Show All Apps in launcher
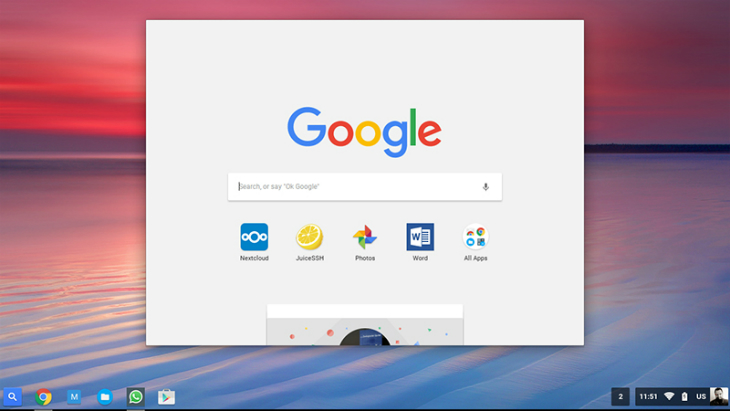The image size is (730, 411). click(475, 237)
